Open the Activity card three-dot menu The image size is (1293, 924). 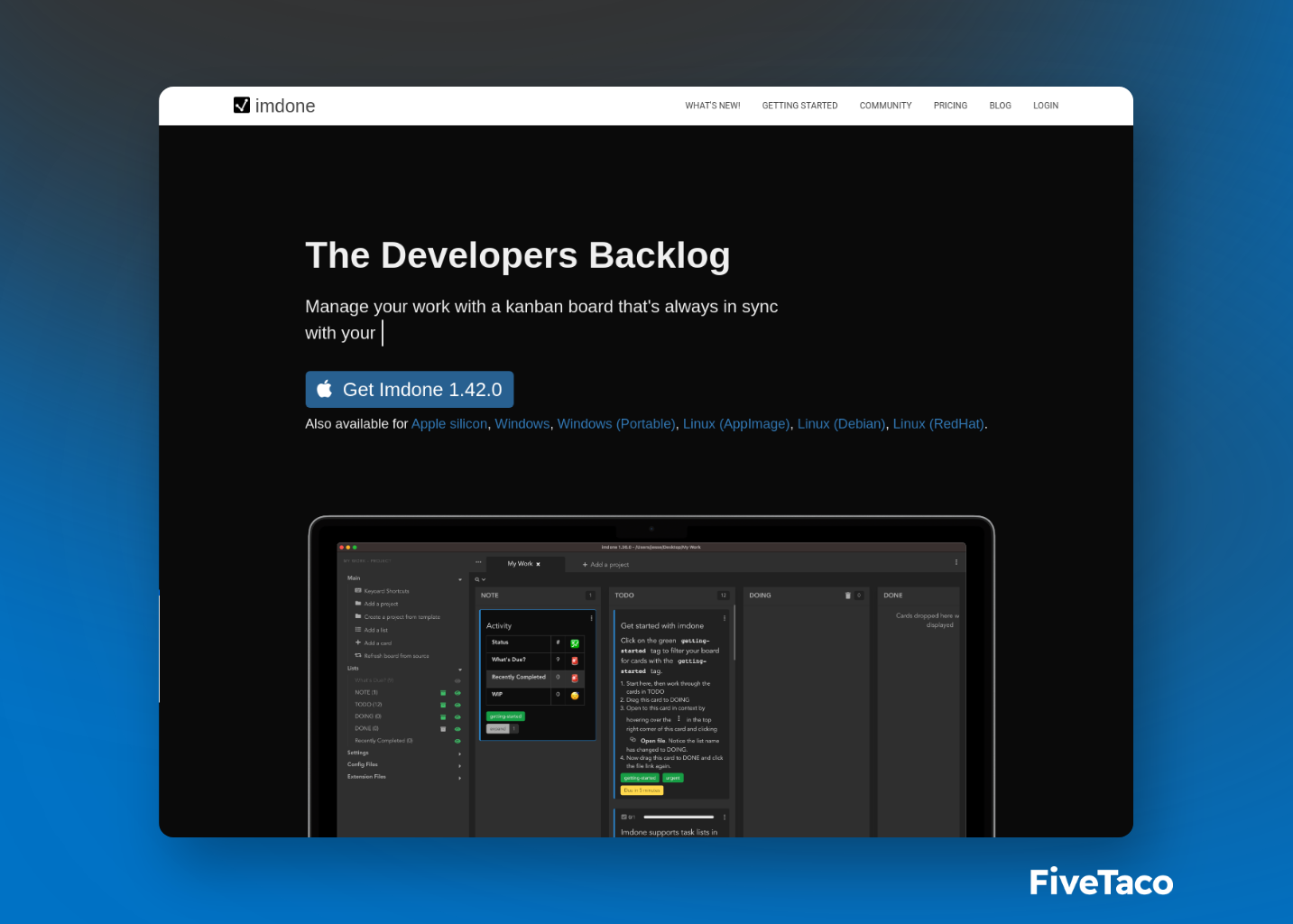[x=592, y=618]
